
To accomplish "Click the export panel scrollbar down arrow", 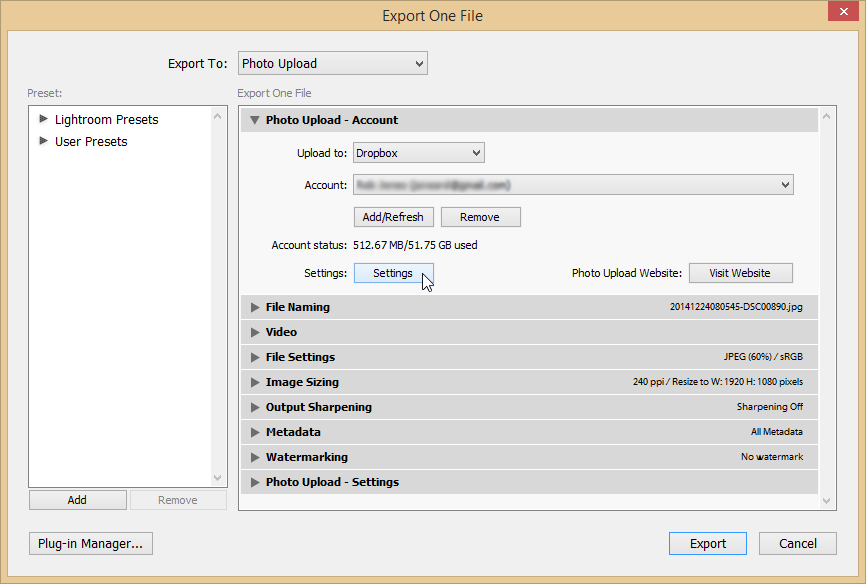I will (x=826, y=500).
